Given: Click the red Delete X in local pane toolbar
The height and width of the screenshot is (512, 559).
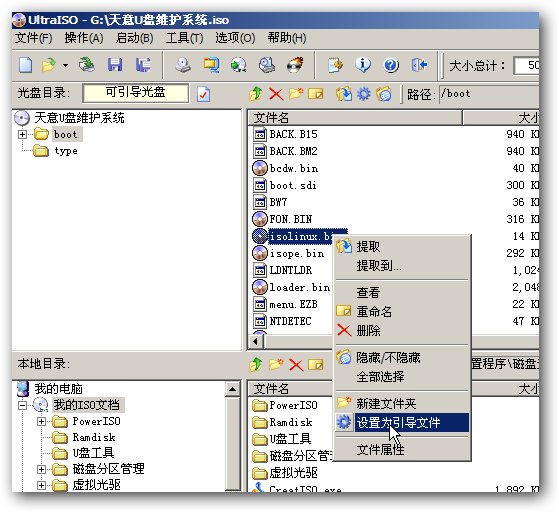Looking at the screenshot, I should pyautogui.click(x=296, y=365).
